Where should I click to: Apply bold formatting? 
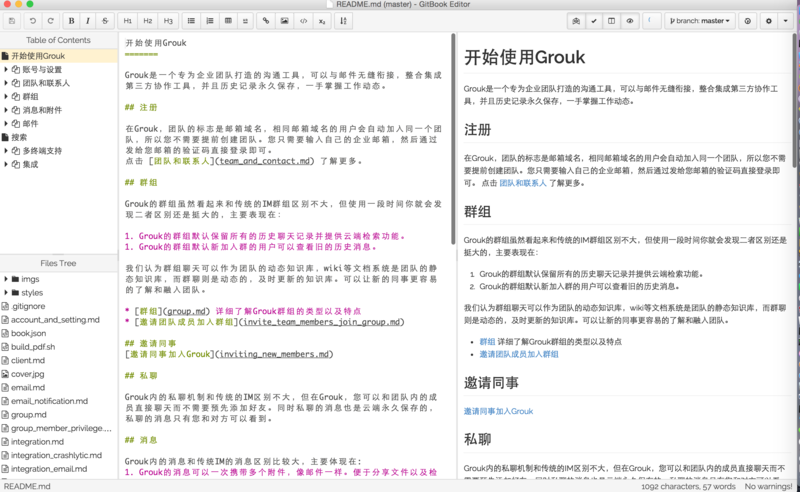tap(71, 21)
